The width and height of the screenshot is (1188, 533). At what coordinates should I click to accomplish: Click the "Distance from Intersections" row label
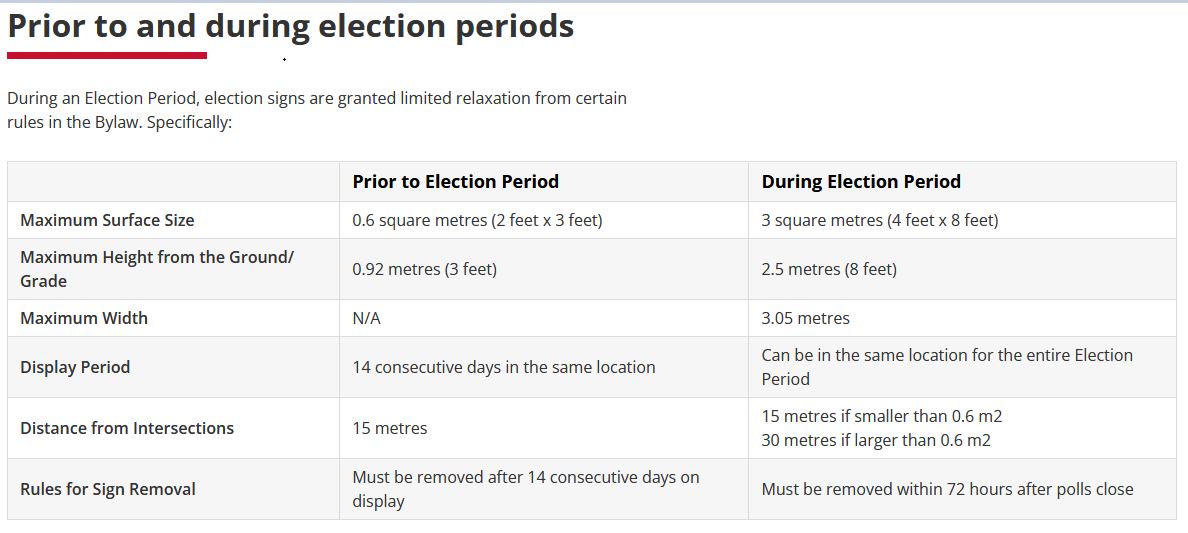[127, 428]
